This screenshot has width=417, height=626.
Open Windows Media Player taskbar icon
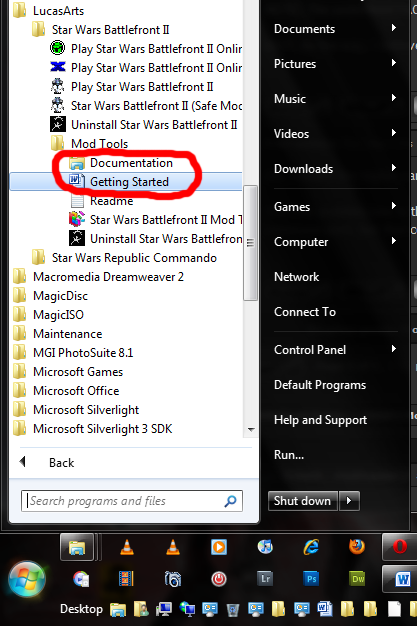pos(219,547)
